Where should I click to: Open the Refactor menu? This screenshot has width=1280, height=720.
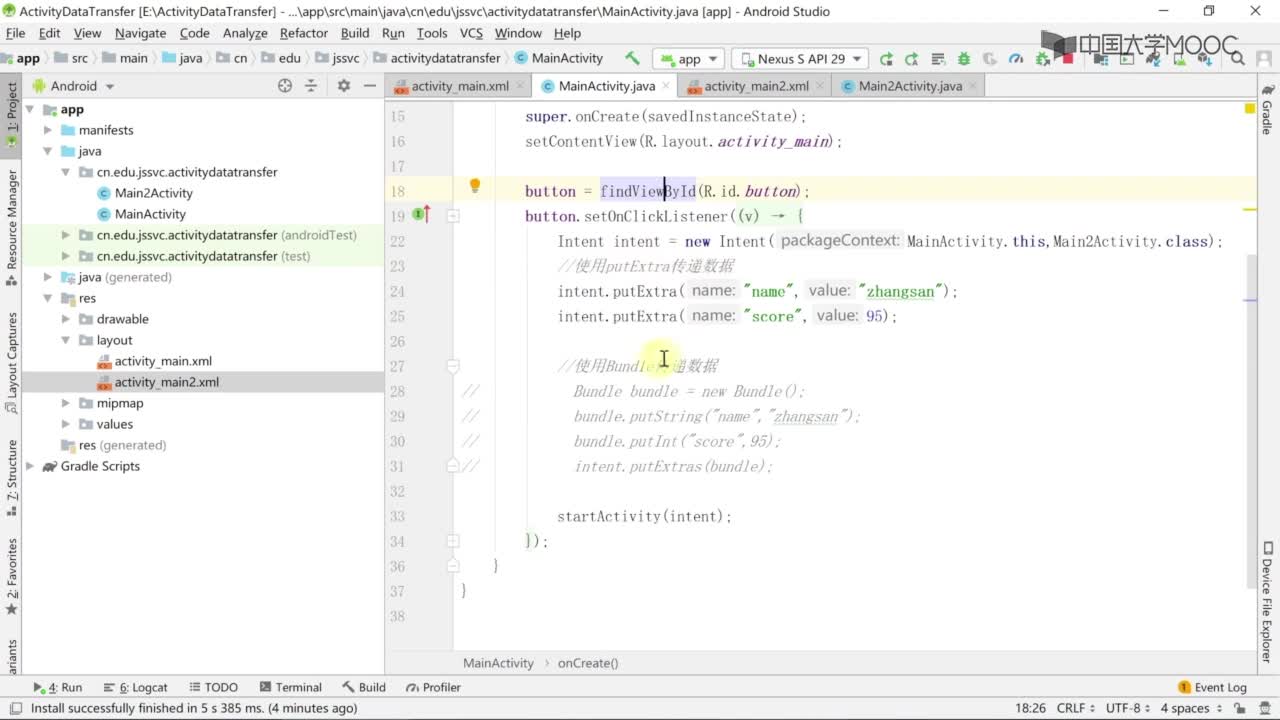(x=304, y=33)
